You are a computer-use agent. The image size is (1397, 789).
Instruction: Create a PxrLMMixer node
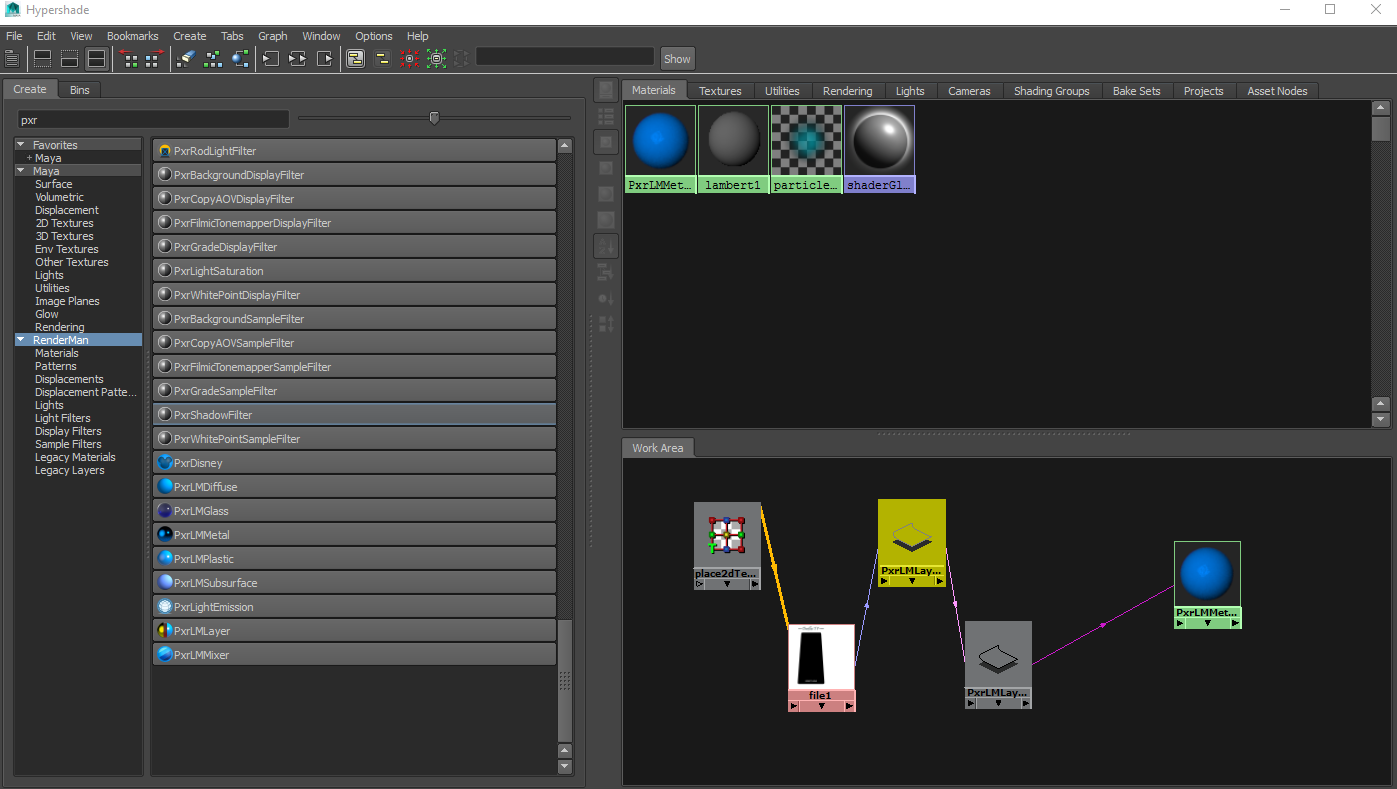coord(354,655)
